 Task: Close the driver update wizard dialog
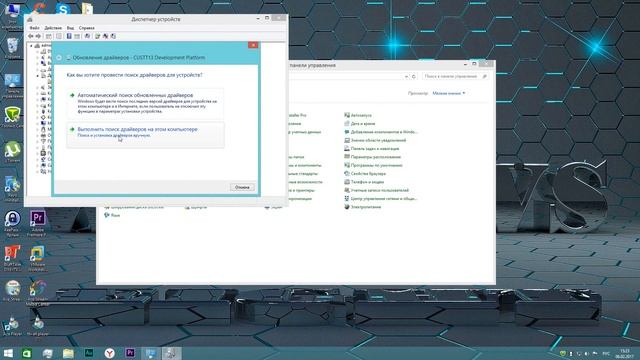[x=253, y=45]
